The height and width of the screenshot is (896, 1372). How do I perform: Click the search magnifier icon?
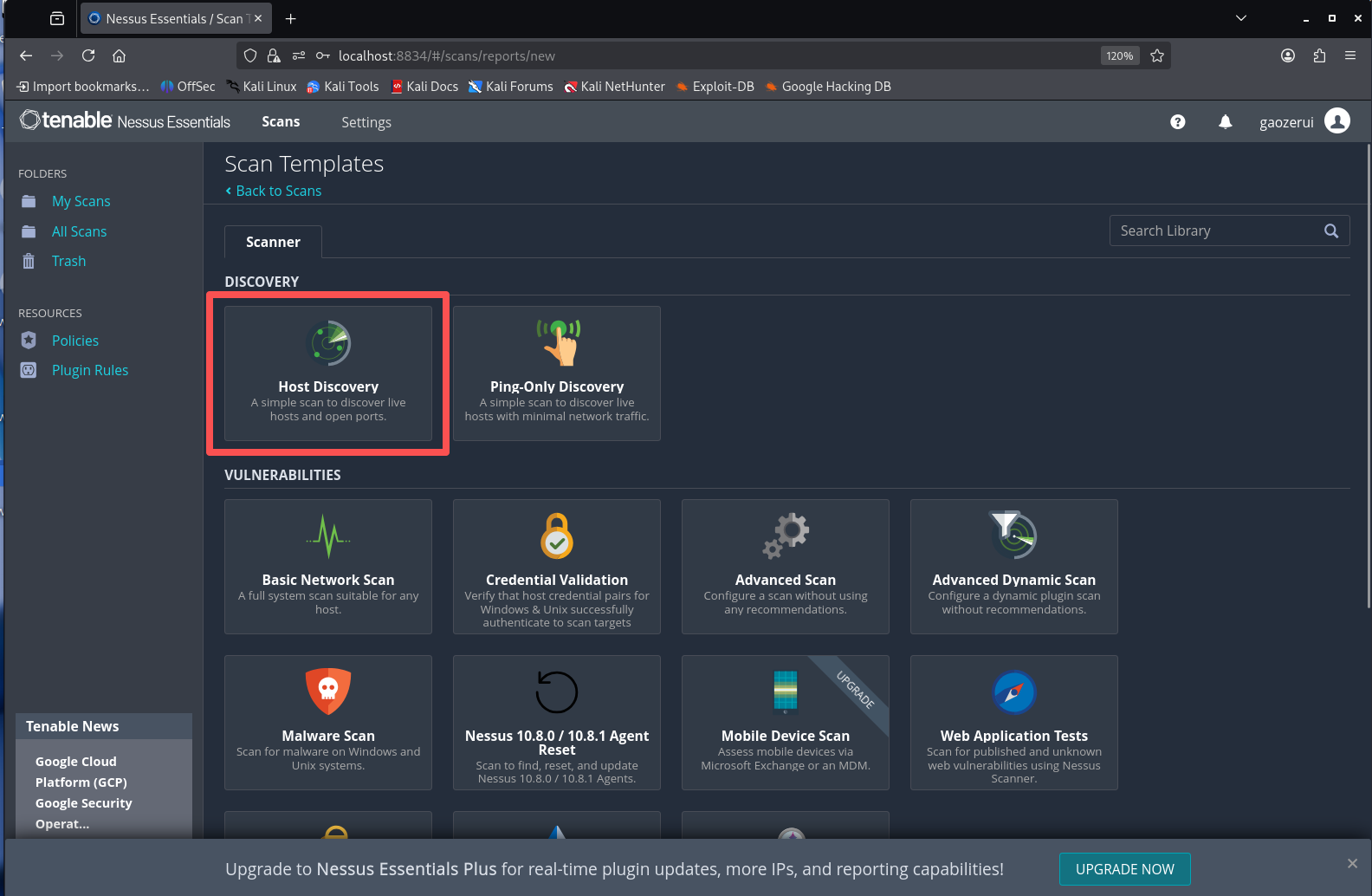pos(1331,230)
